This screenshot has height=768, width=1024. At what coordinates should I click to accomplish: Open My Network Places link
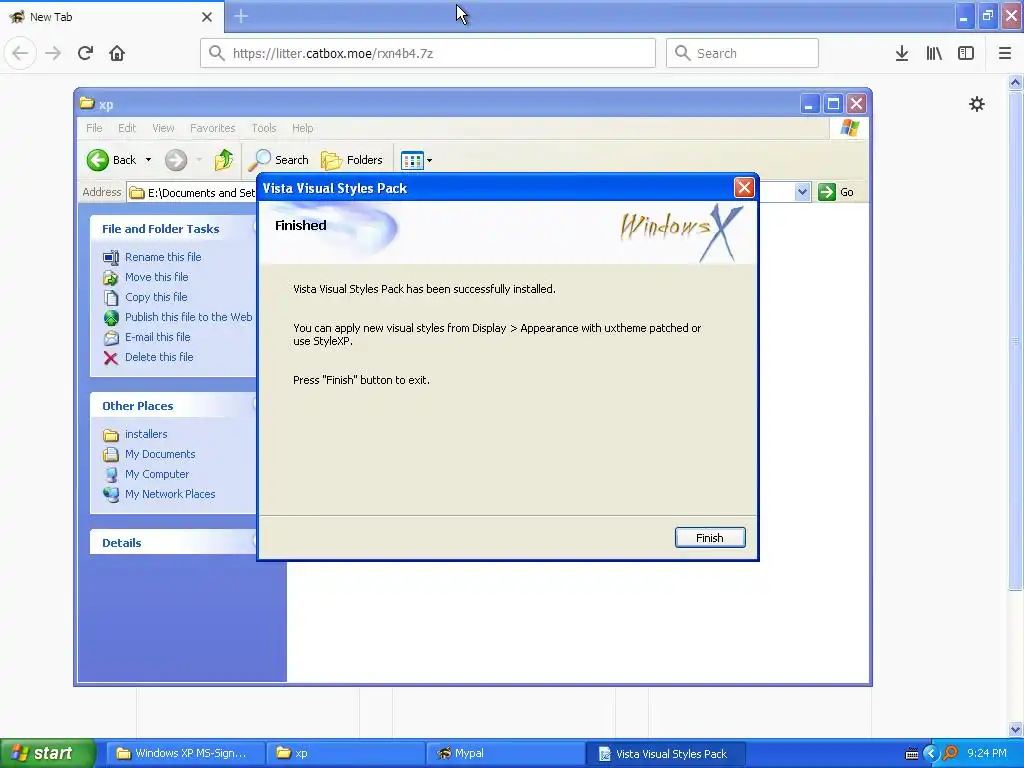pyautogui.click(x=170, y=494)
